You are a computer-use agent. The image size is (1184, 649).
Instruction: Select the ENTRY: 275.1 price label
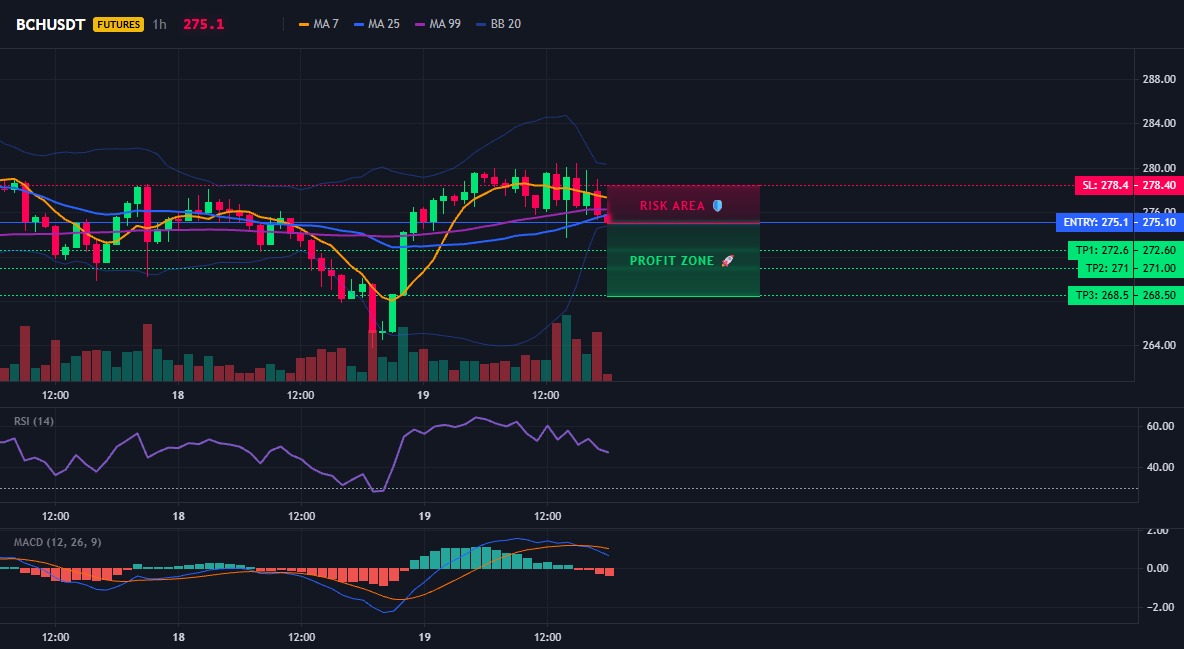1093,222
